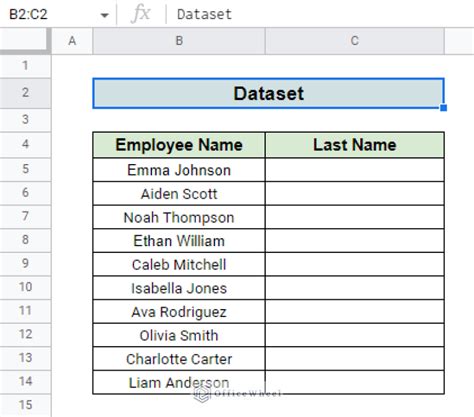Click the merged Dataset title cell

[x=268, y=93]
